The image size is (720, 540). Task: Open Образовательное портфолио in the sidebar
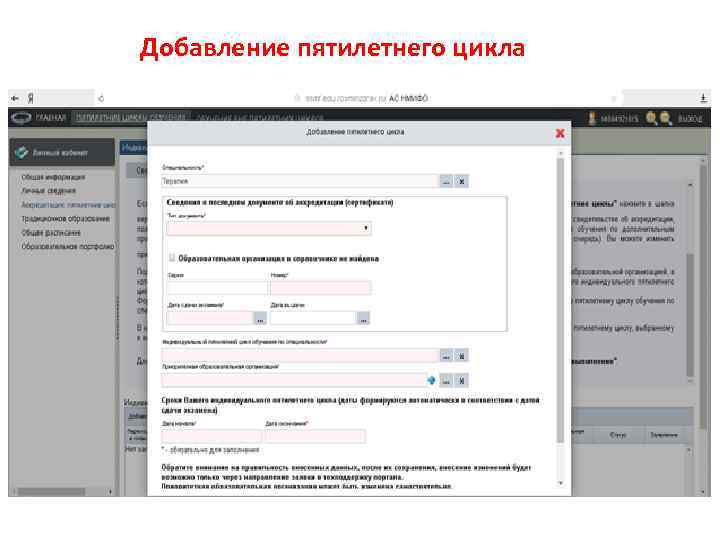[68, 247]
